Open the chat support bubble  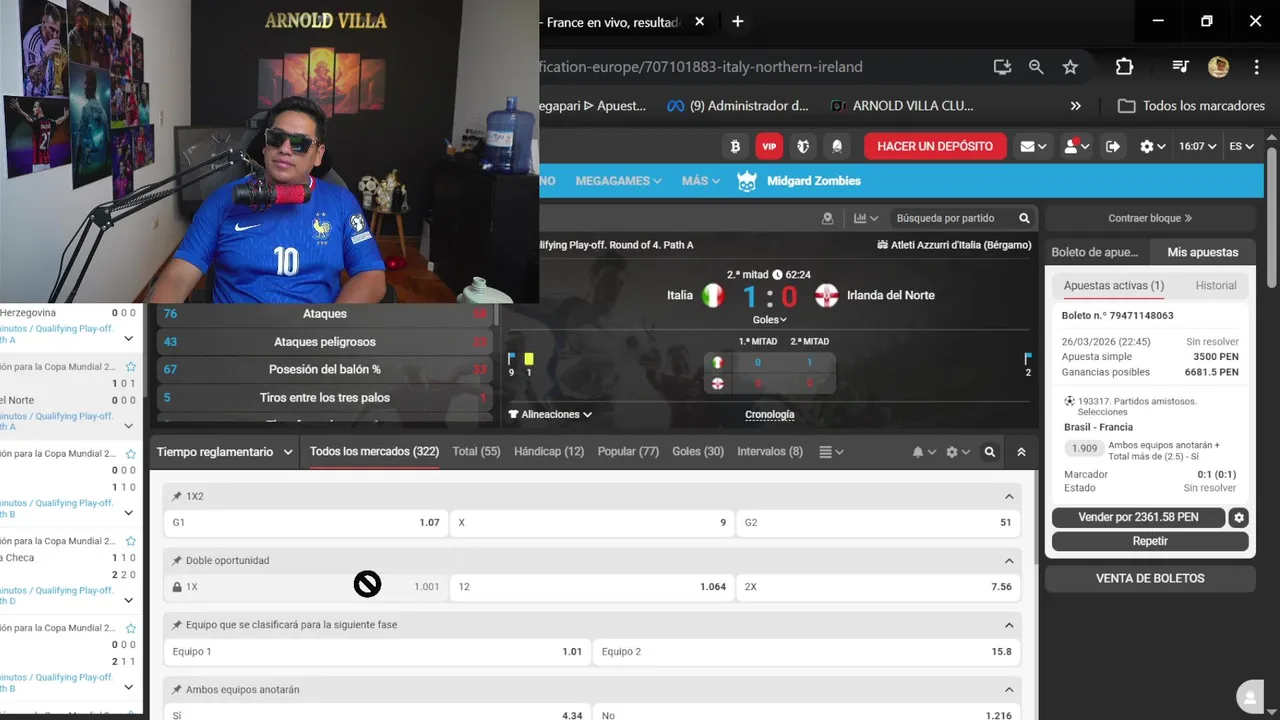pyautogui.click(x=1248, y=697)
